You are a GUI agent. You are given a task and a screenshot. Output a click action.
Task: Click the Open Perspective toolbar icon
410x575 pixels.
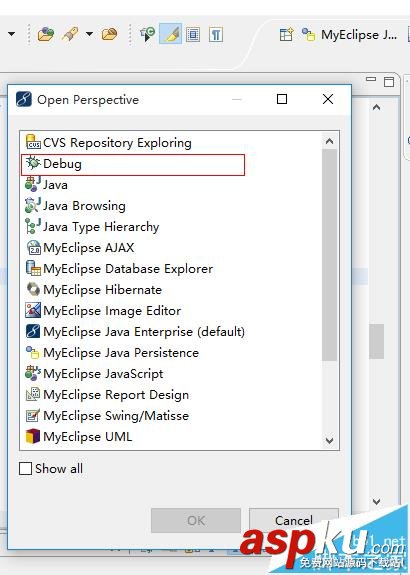click(286, 34)
